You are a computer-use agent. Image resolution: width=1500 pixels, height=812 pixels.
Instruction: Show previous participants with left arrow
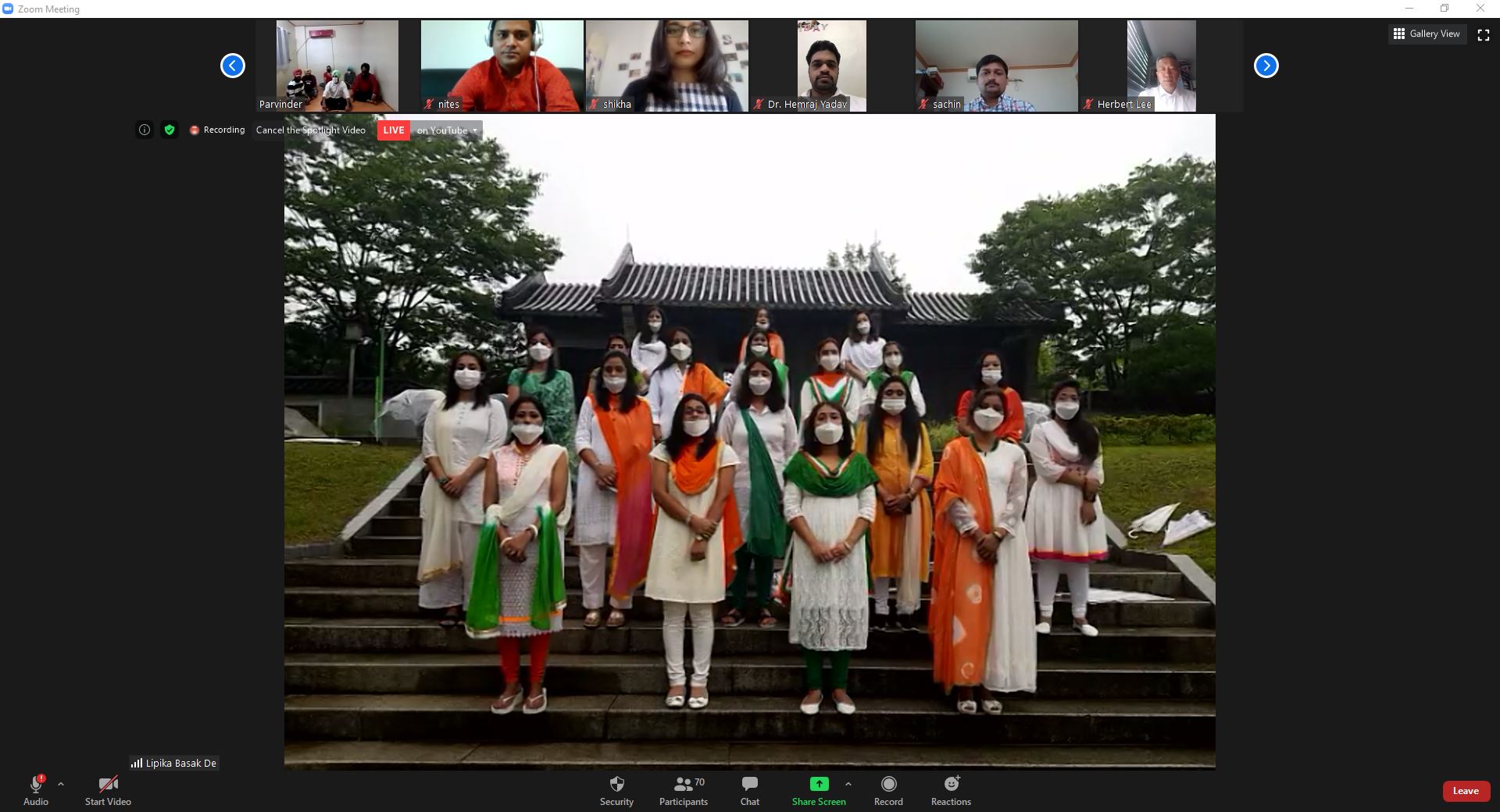pos(233,66)
